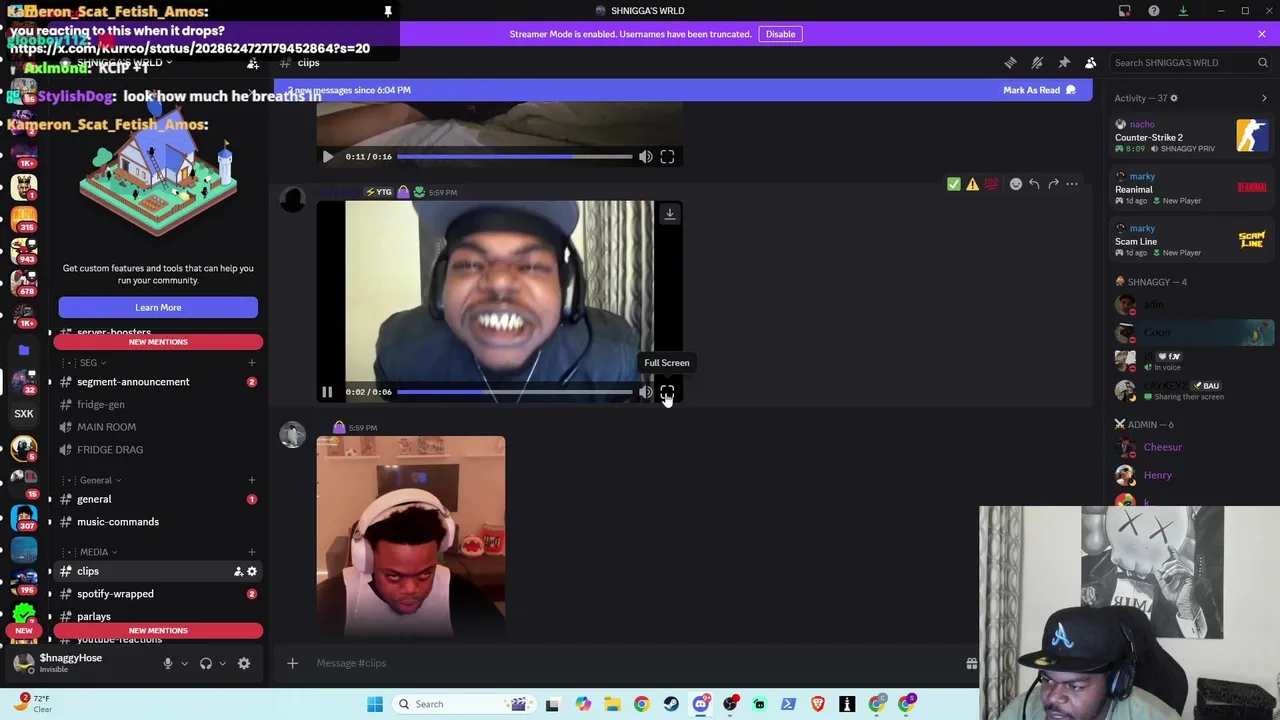Reply to the message

1034,184
